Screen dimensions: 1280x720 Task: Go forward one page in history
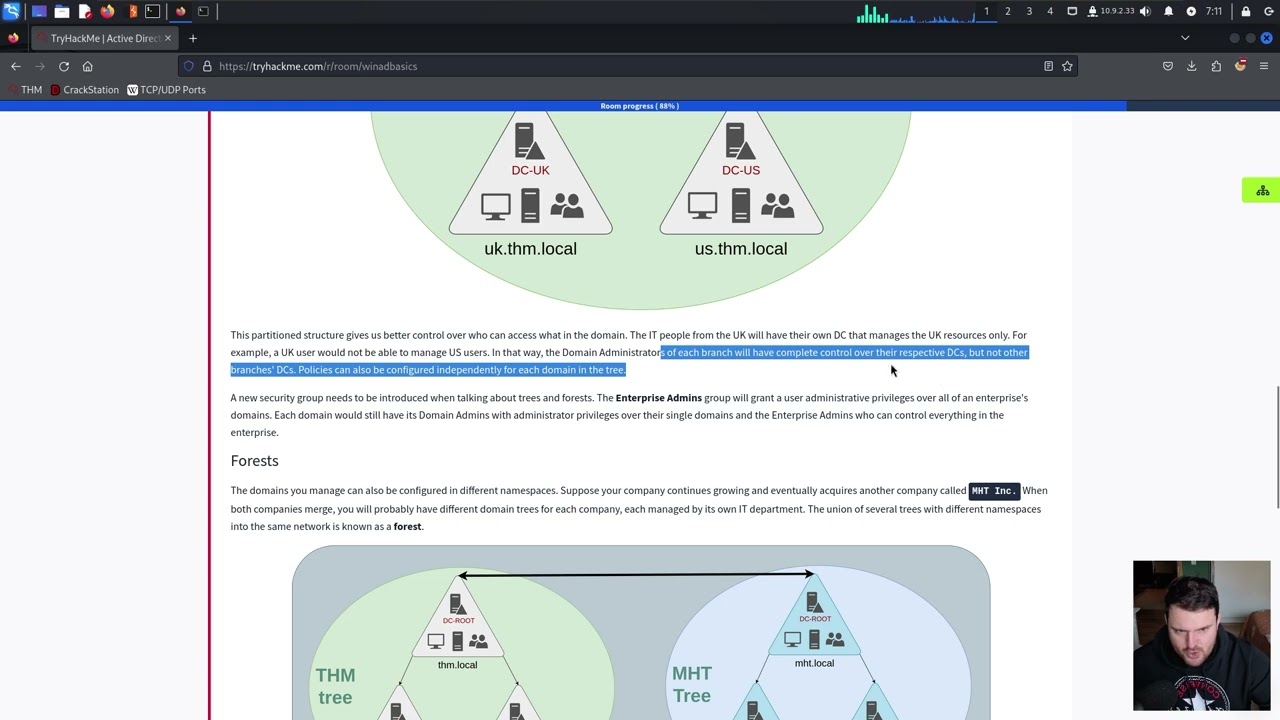pos(40,66)
